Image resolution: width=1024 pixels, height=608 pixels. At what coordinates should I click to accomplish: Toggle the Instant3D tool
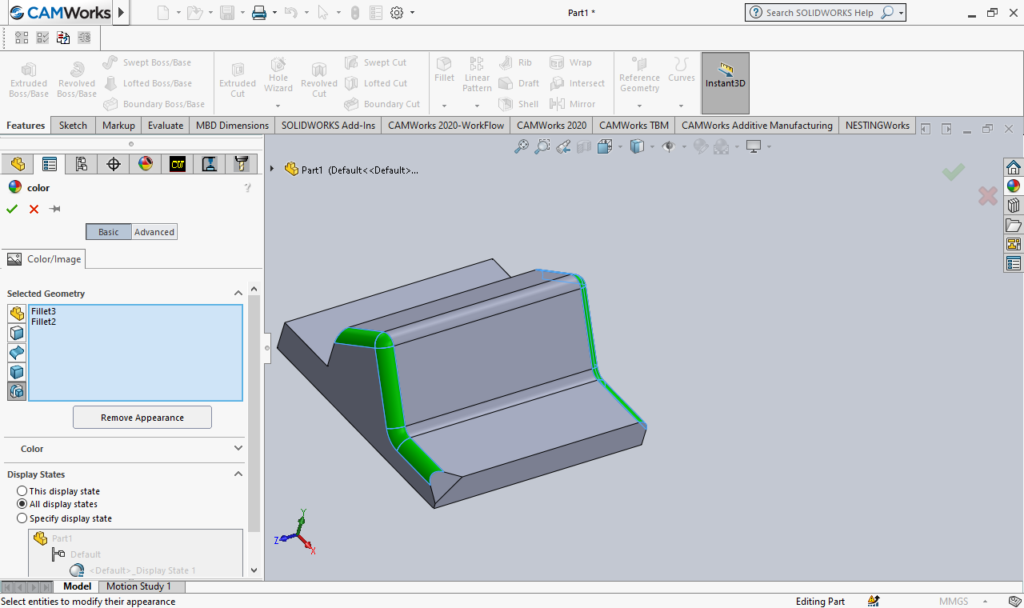pyautogui.click(x=724, y=80)
